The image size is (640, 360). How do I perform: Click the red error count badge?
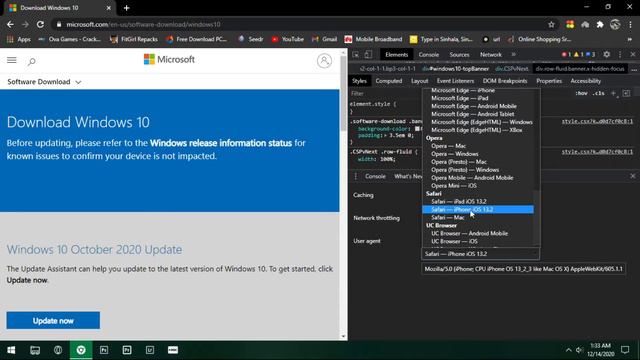(x=567, y=54)
